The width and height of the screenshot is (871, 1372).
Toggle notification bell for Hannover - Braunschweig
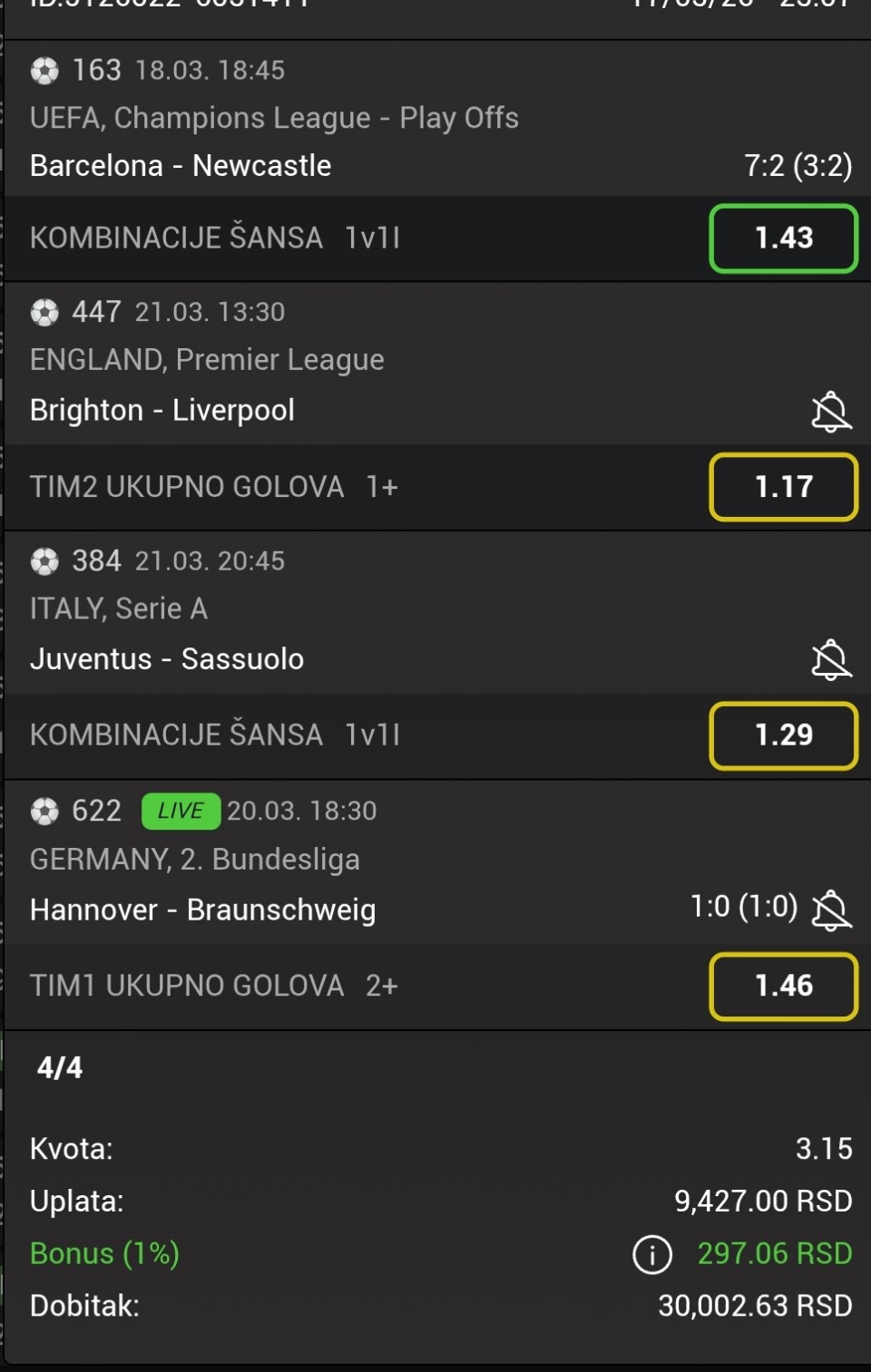831,910
